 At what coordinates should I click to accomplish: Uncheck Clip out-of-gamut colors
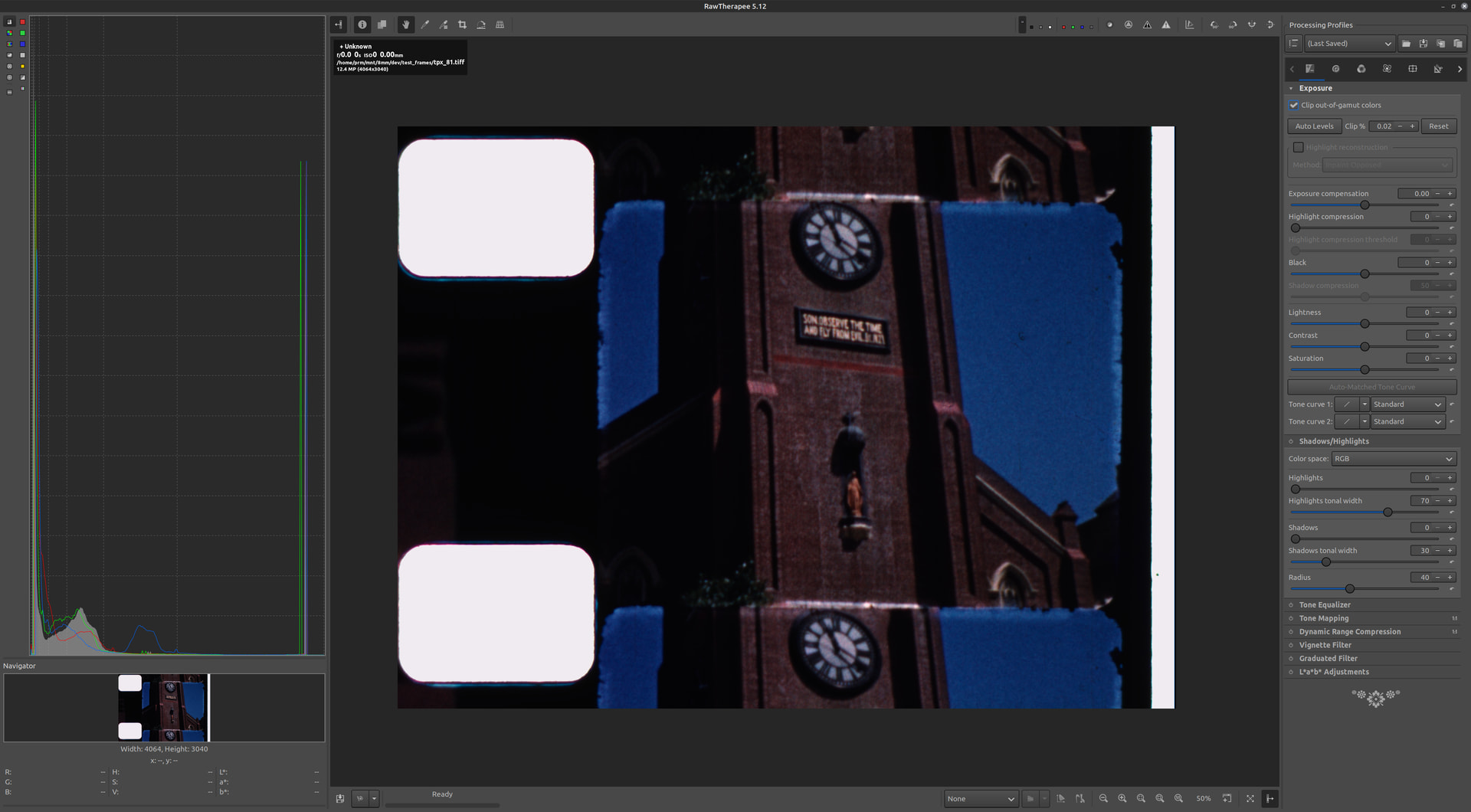point(1294,105)
